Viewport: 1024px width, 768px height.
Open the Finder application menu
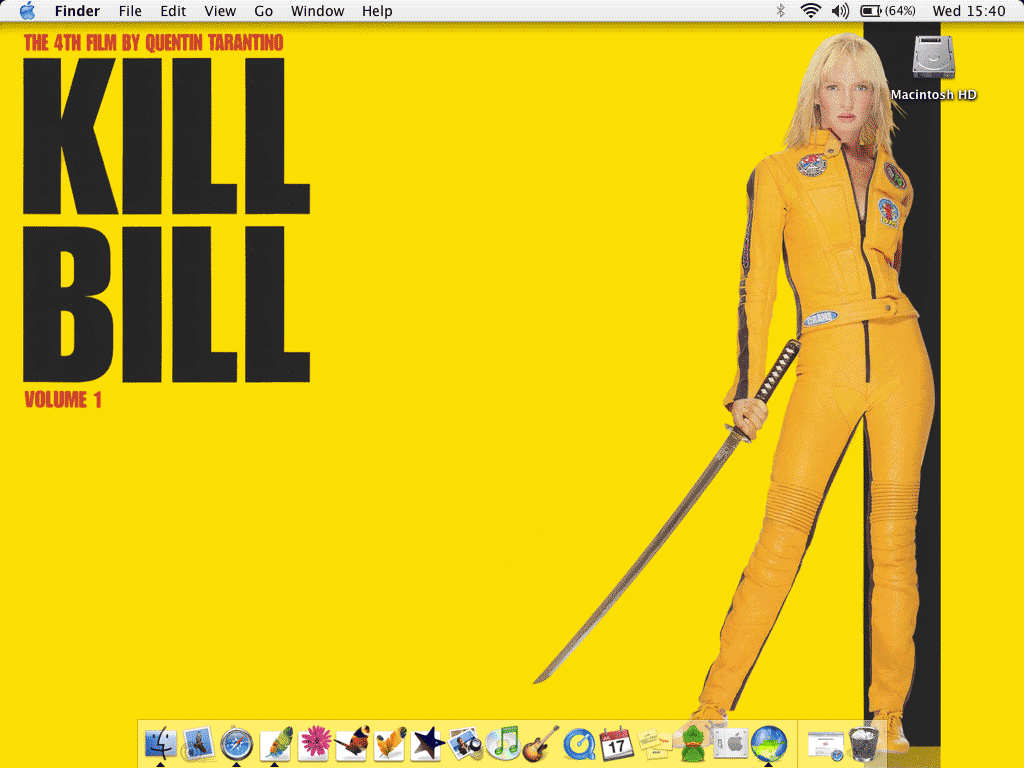coord(77,11)
